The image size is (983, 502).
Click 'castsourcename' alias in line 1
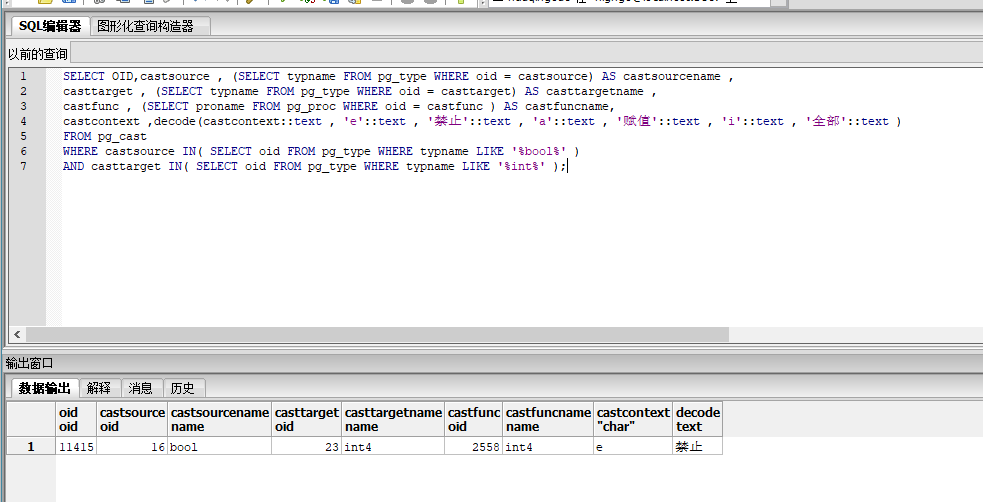point(671,76)
